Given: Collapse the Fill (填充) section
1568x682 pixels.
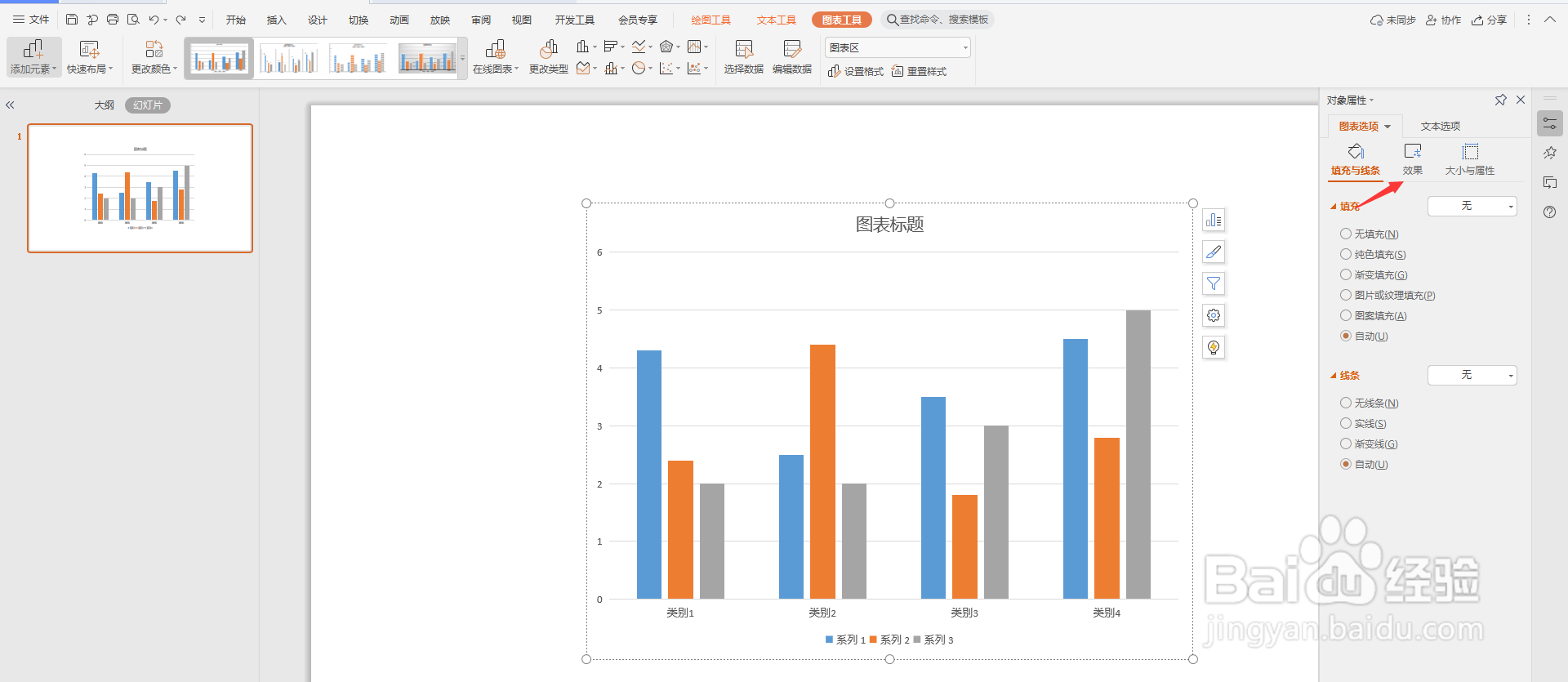Looking at the screenshot, I should coord(1334,207).
